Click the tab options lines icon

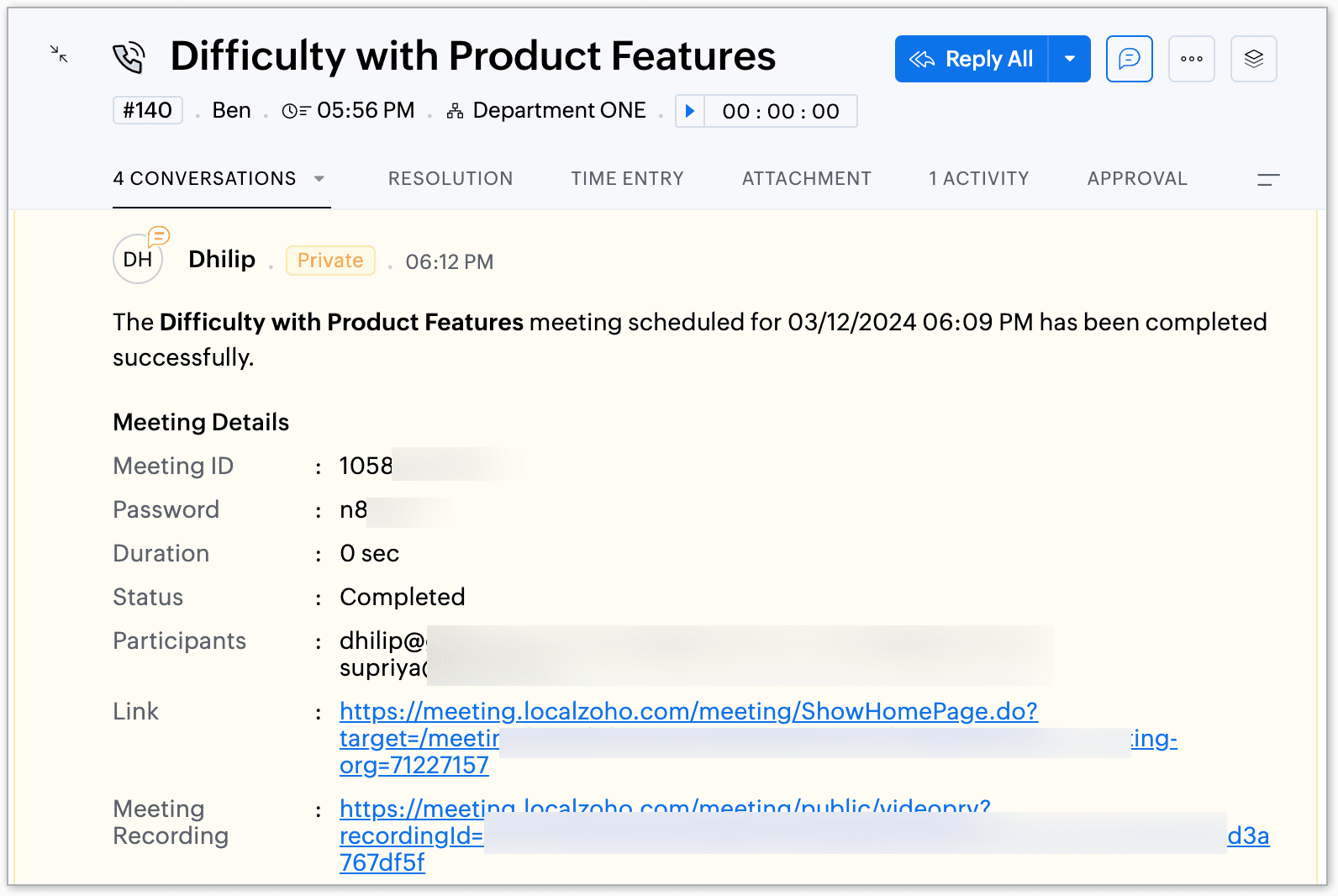click(1268, 179)
